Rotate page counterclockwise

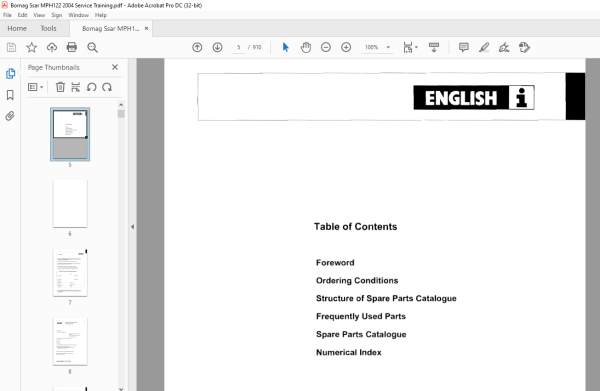[91, 87]
